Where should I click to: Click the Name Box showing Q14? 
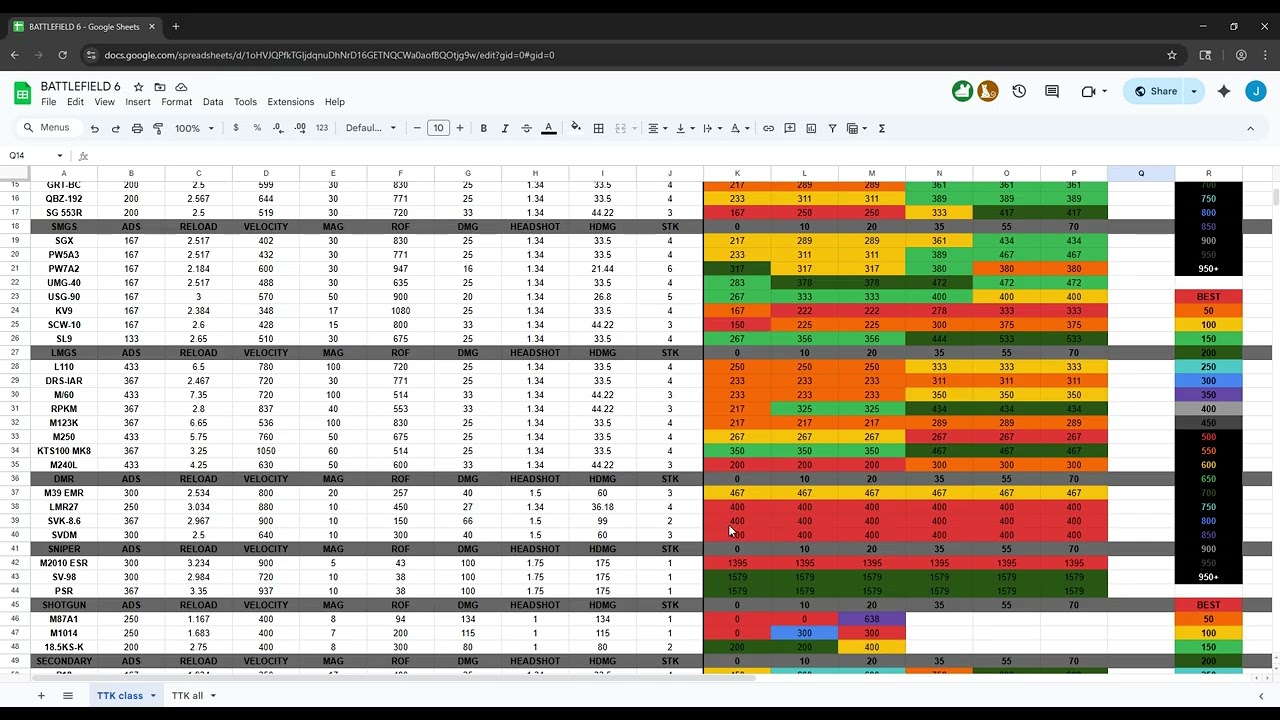tap(36, 155)
